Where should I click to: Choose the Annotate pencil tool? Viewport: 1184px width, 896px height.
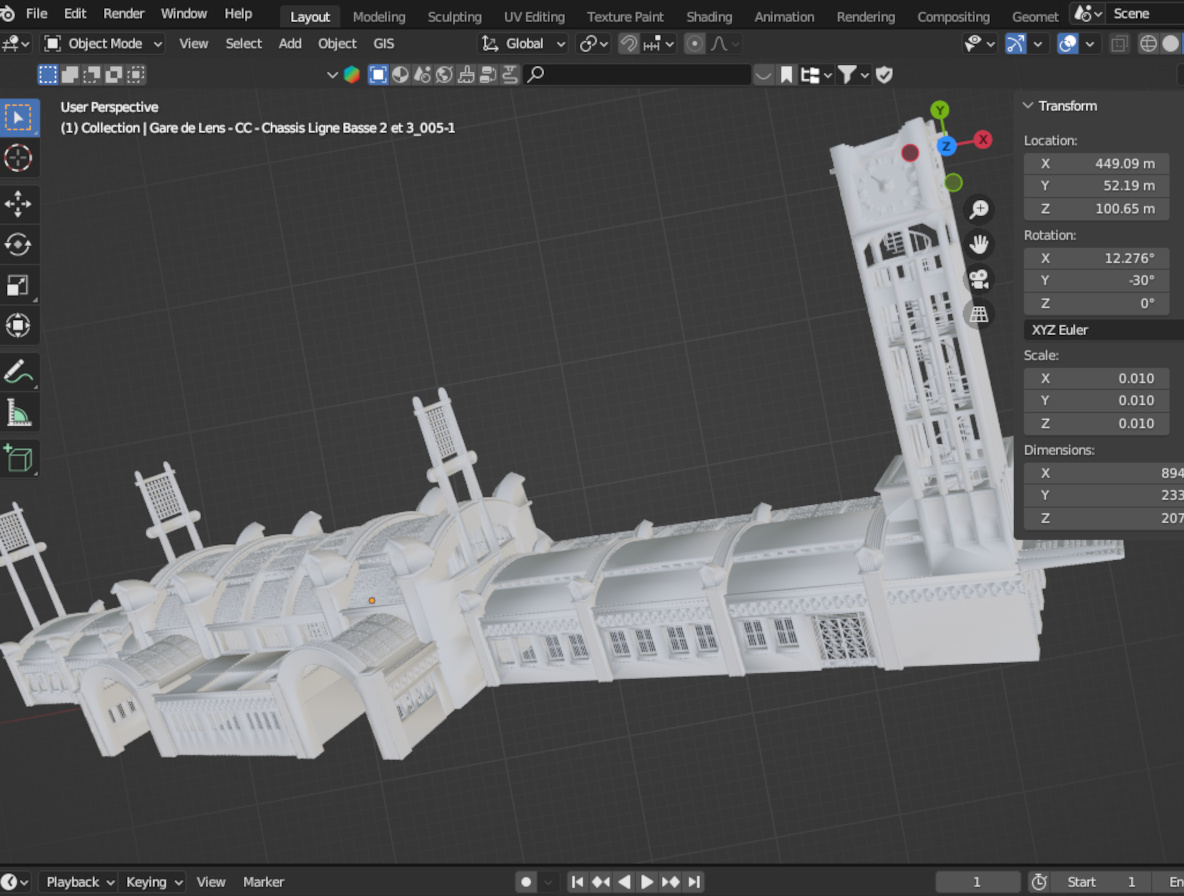click(18, 372)
